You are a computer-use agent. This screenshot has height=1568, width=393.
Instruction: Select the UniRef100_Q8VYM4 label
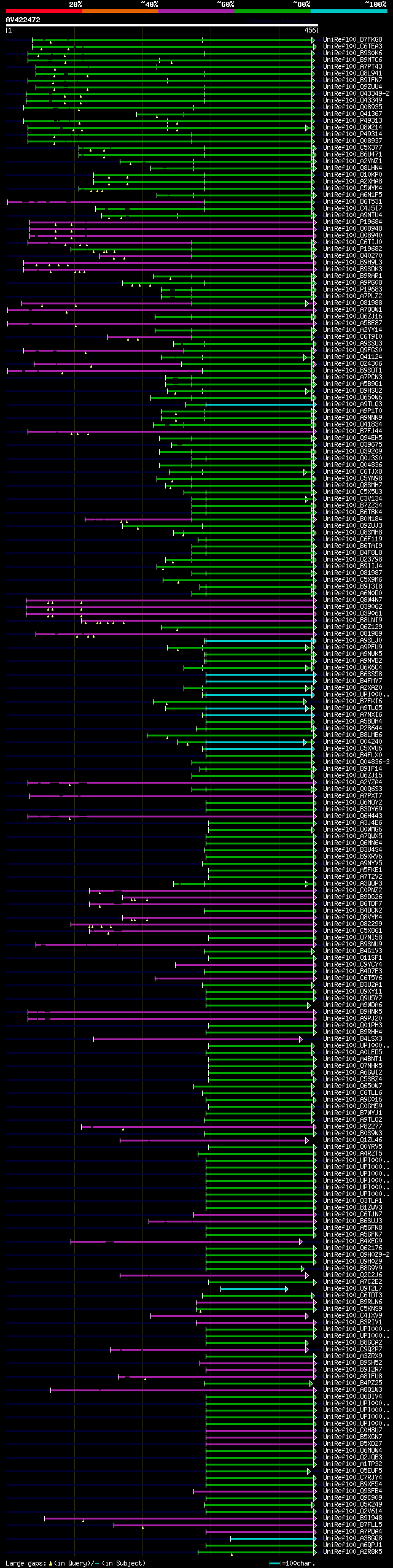352,917
